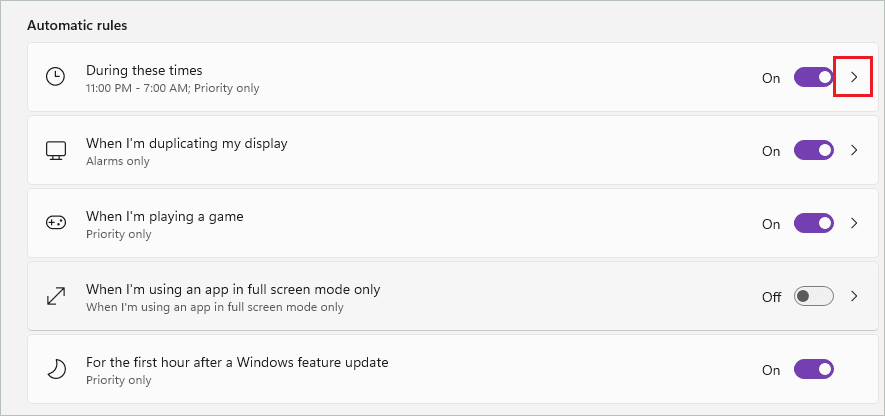Enable the full screen mode only toggle
The width and height of the screenshot is (885, 416).
[813, 296]
